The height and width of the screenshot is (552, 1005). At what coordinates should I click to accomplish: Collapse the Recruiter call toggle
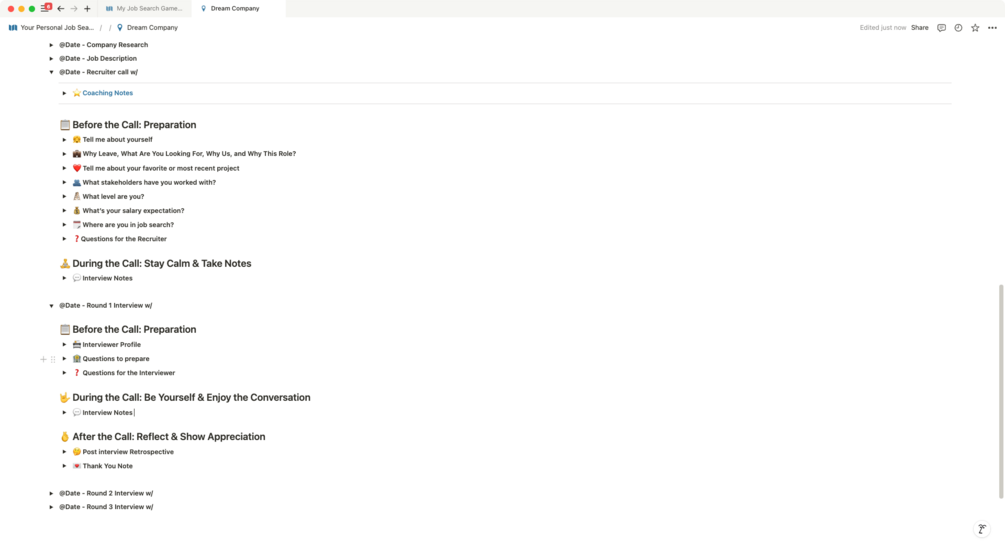51,72
